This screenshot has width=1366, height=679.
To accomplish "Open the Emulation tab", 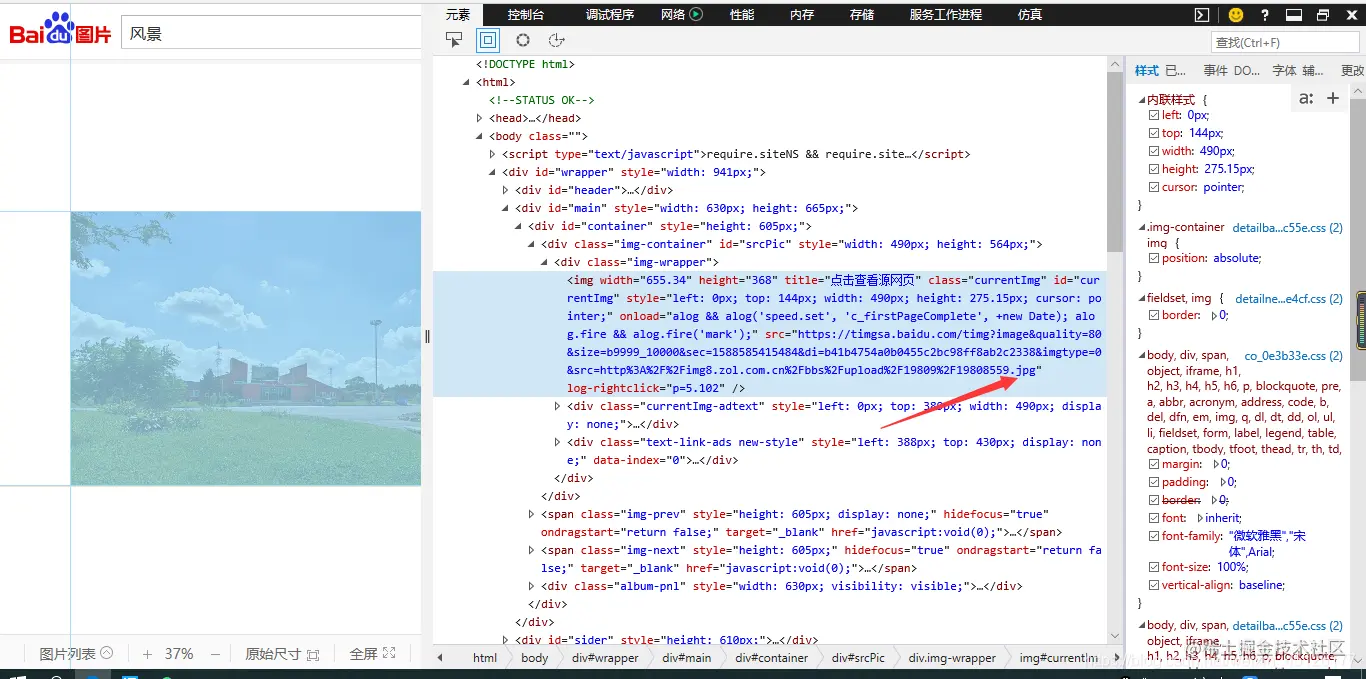I will click(x=1030, y=14).
